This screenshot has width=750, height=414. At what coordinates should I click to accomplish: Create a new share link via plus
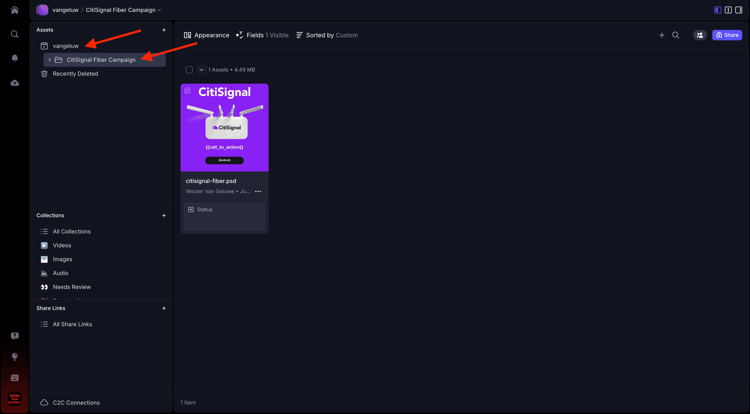pos(164,308)
